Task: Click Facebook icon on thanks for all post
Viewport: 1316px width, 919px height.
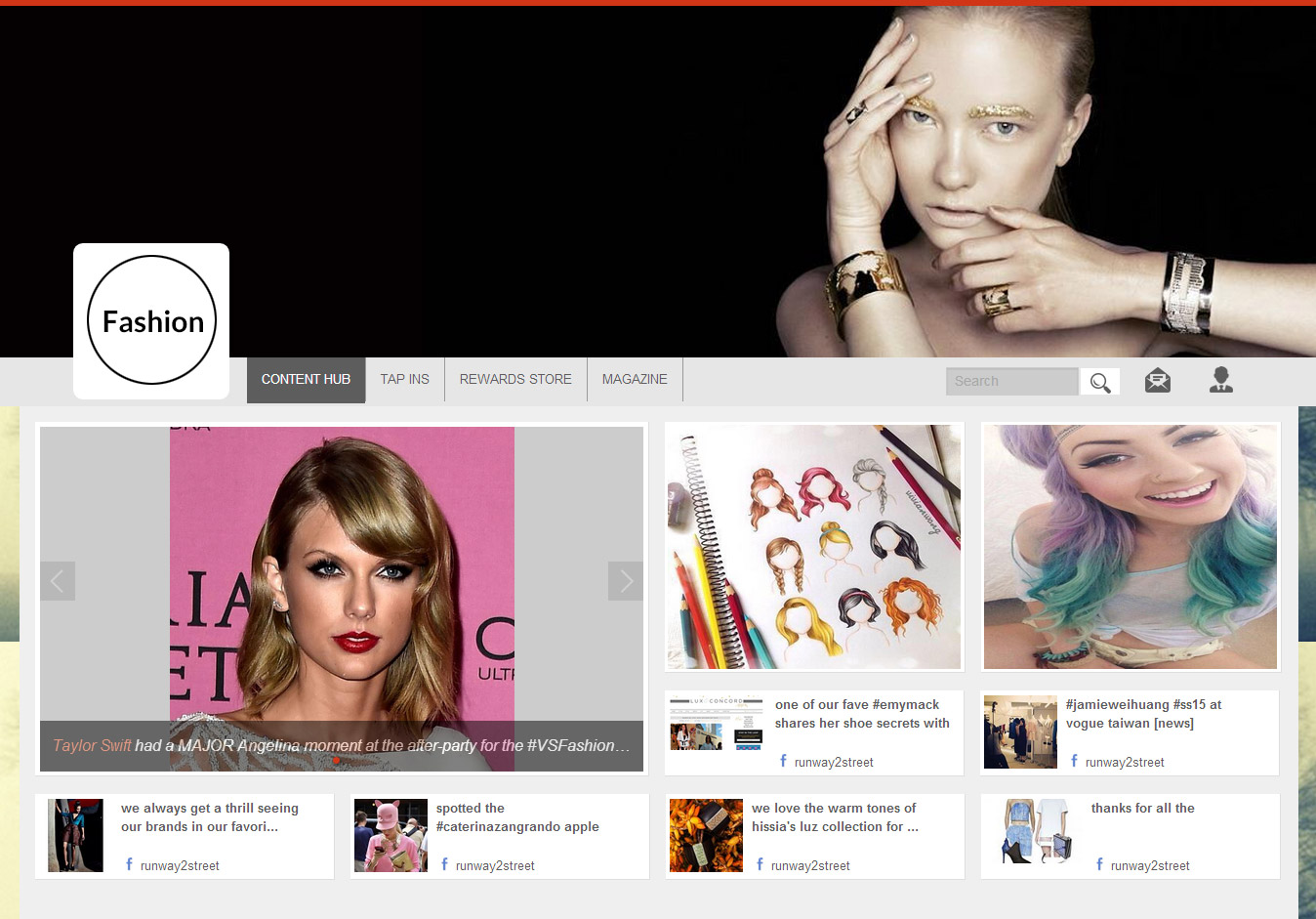Action: (x=1099, y=864)
